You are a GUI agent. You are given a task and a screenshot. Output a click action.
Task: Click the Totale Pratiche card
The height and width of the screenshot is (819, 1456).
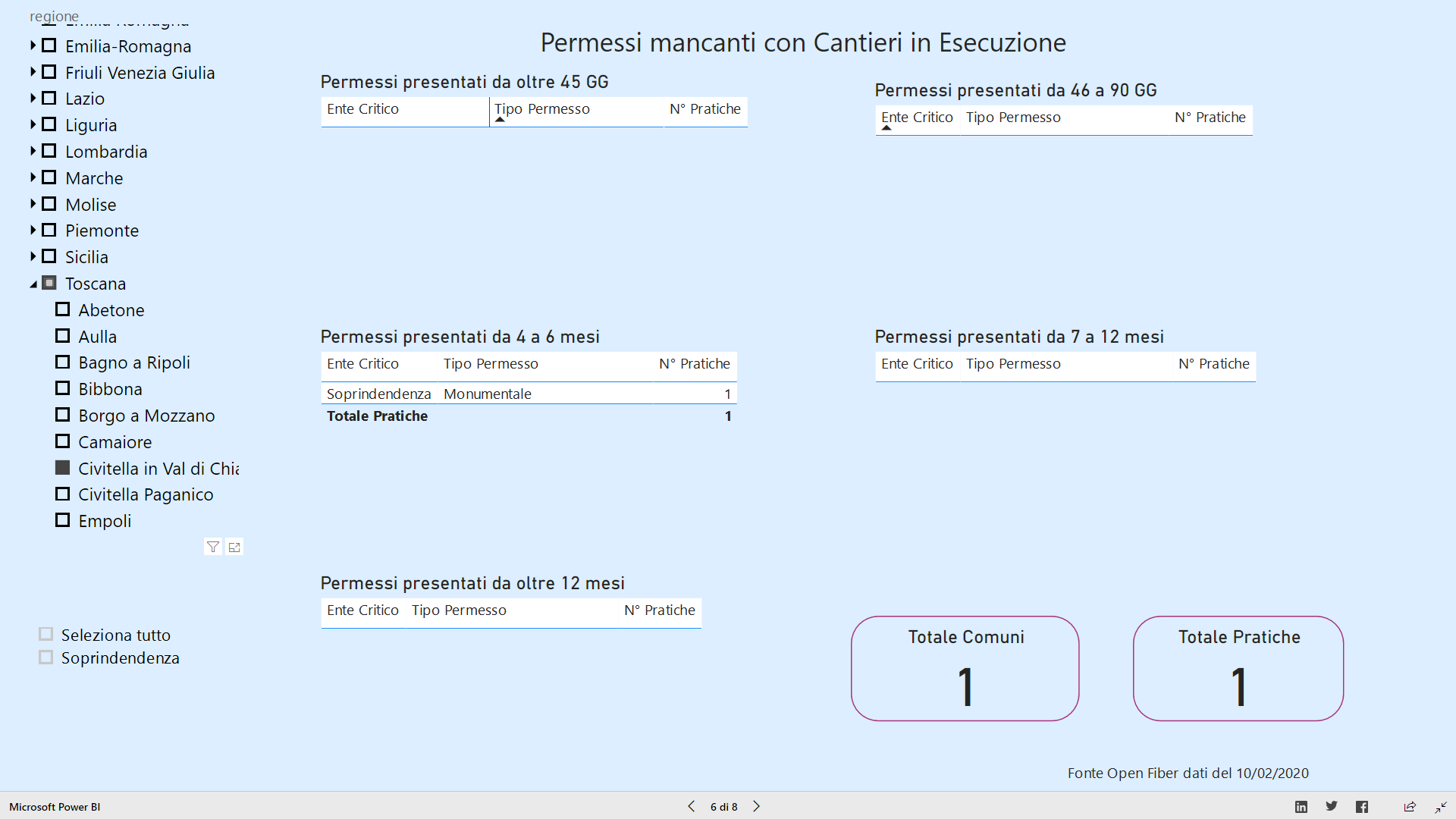click(1238, 668)
